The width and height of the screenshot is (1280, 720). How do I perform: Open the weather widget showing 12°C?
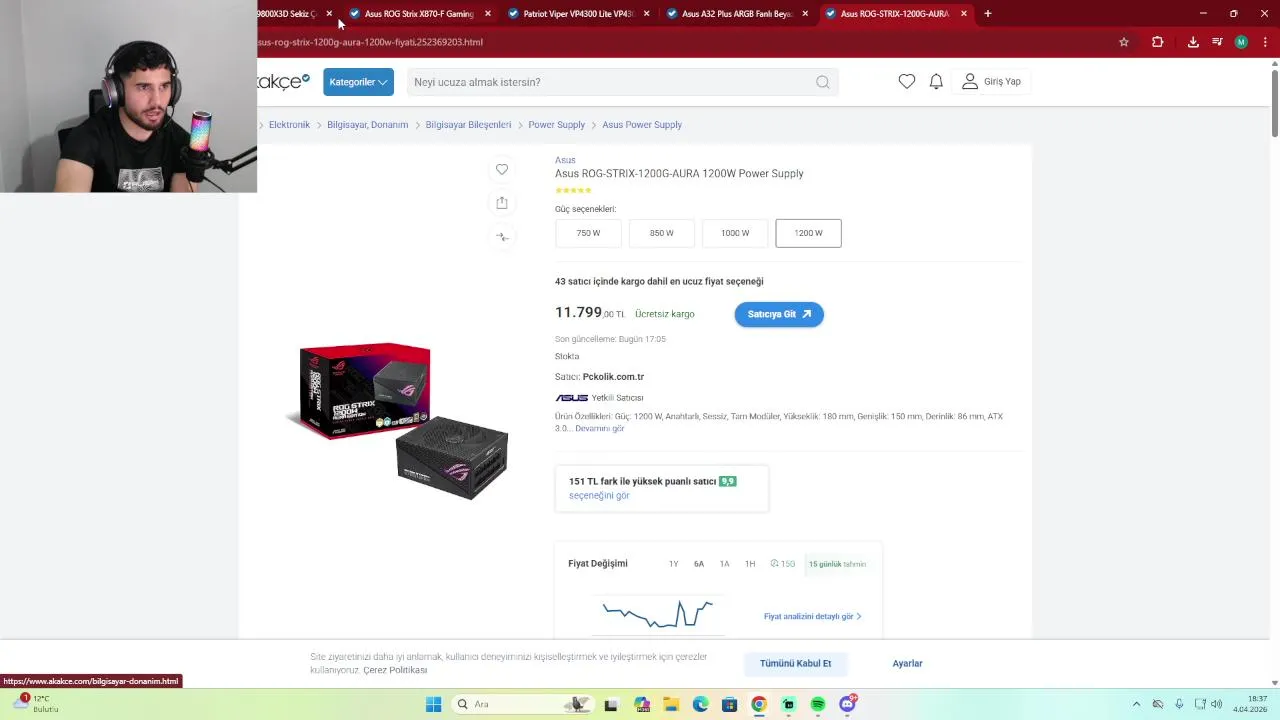tap(35, 704)
